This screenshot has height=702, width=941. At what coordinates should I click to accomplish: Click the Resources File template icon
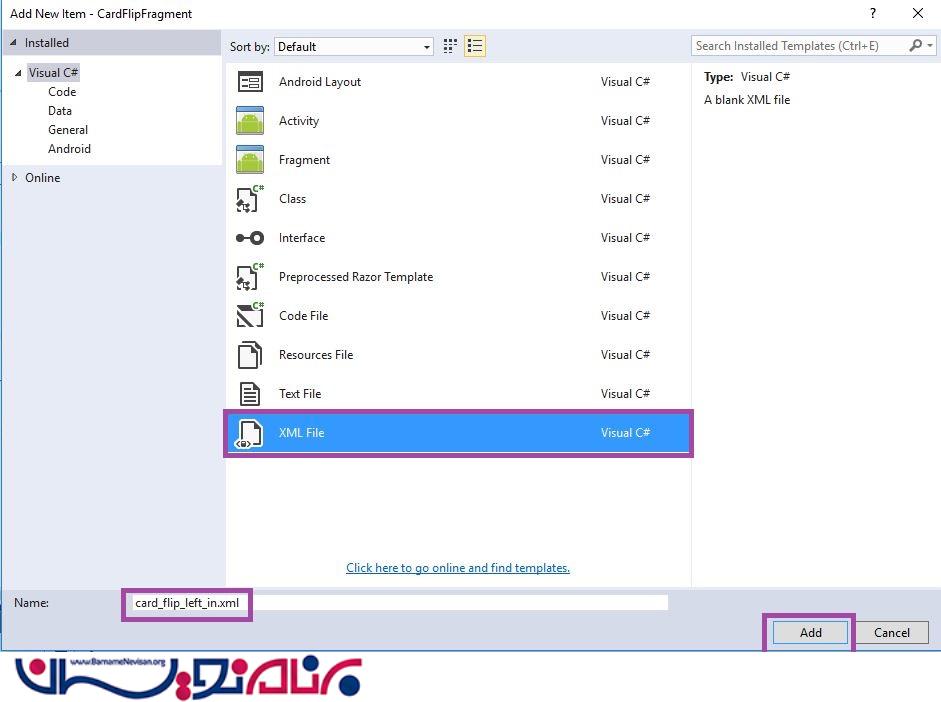coord(250,355)
